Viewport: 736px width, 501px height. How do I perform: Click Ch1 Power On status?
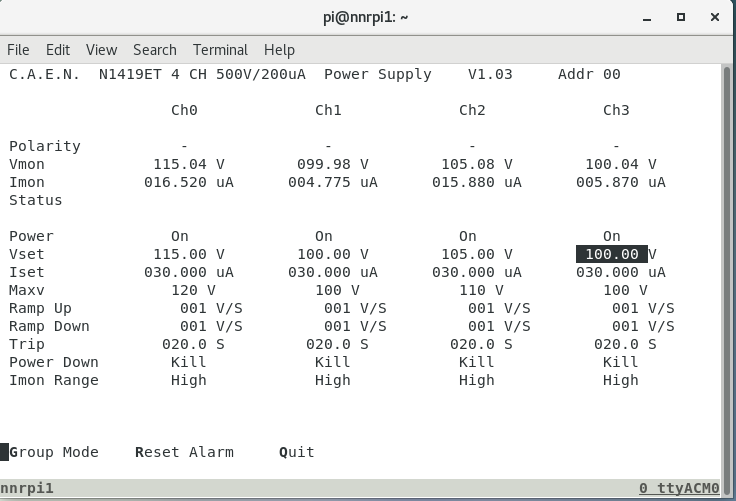[x=324, y=236]
